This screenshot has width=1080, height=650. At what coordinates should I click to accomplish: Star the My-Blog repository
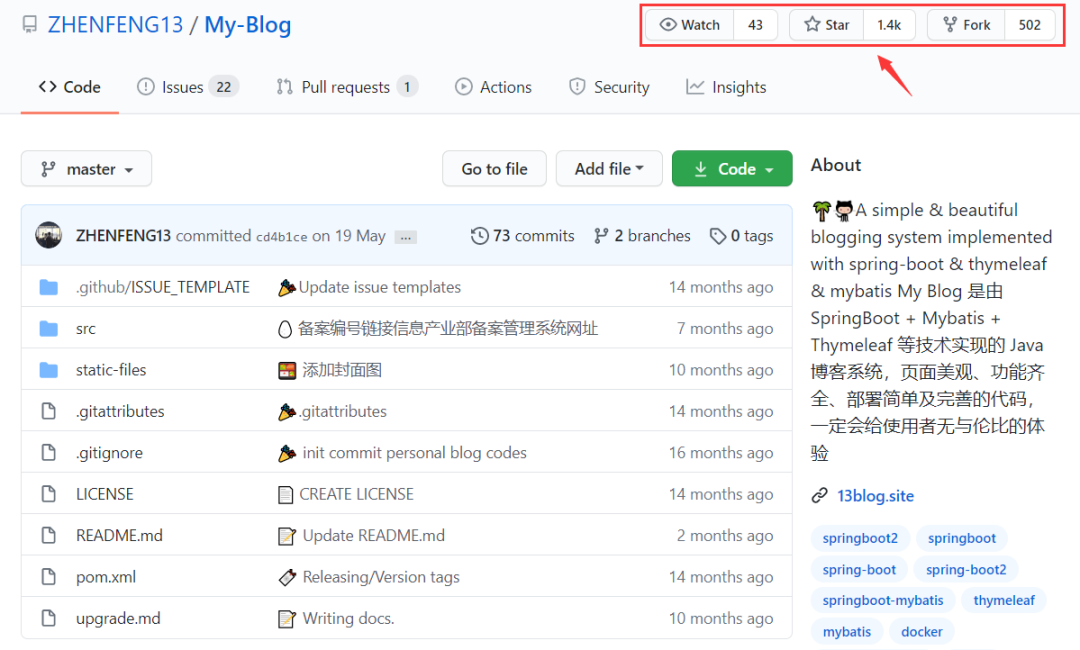click(x=827, y=25)
